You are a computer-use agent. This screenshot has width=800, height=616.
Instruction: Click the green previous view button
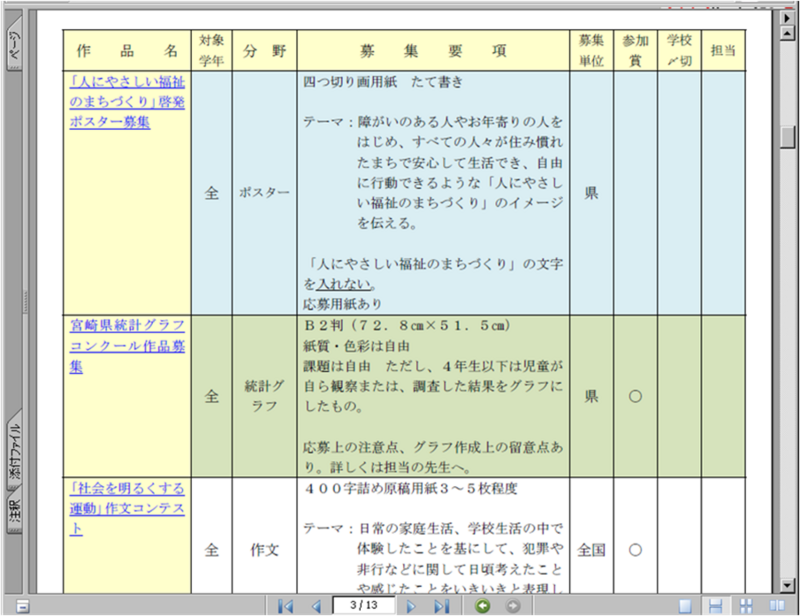pyautogui.click(x=483, y=606)
